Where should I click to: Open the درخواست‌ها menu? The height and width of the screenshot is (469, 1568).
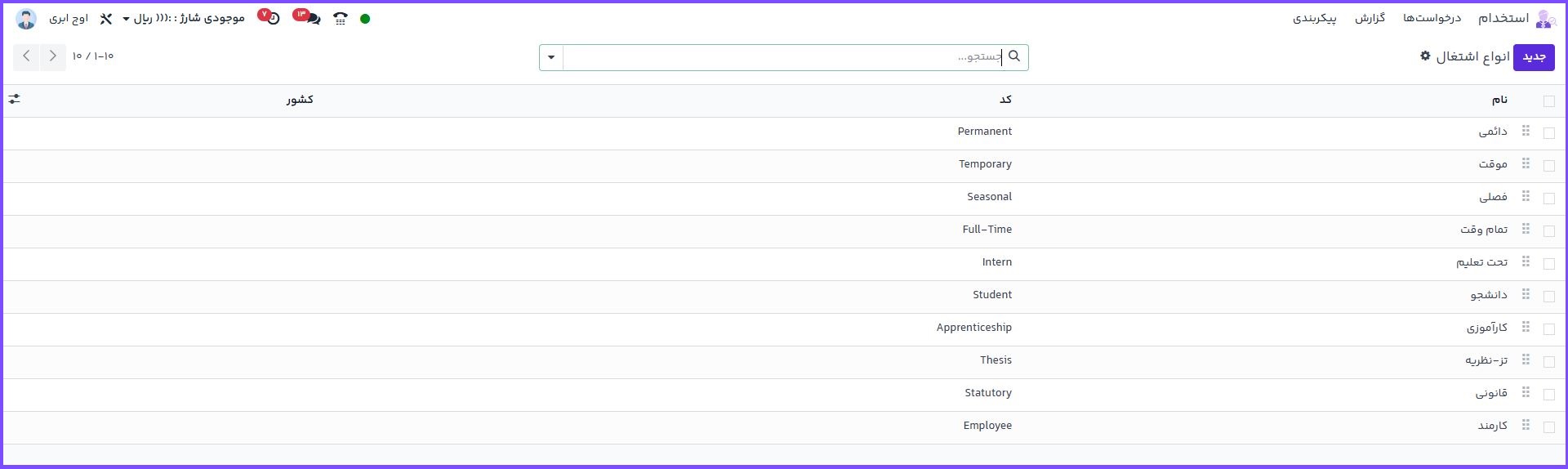tap(1432, 19)
